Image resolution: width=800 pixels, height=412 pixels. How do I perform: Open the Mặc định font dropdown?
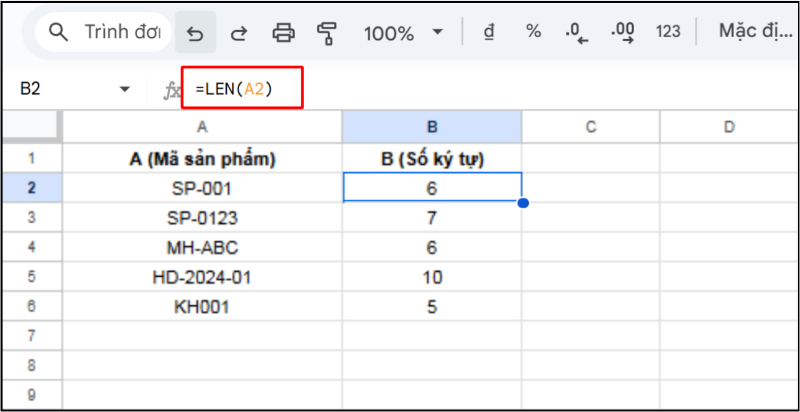point(755,32)
